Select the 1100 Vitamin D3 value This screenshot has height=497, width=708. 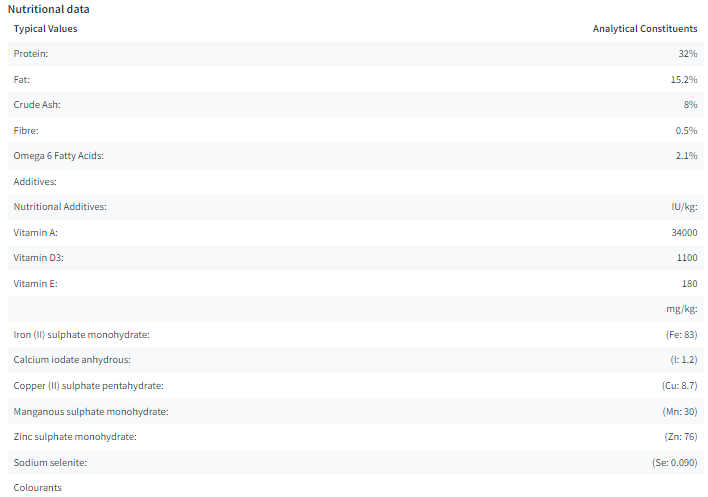(687, 258)
